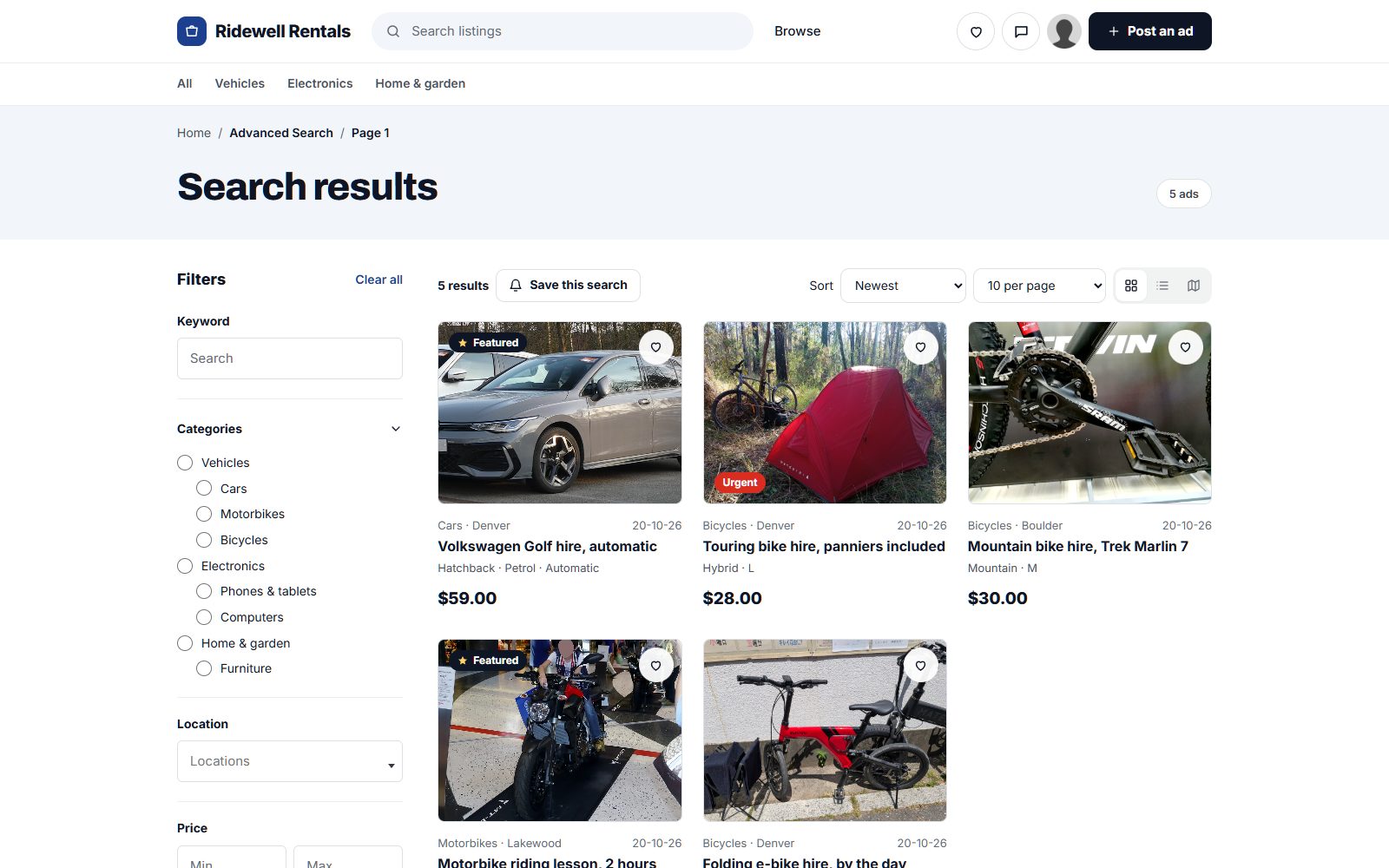Click the Ridewell Rentals logo icon

tap(192, 31)
